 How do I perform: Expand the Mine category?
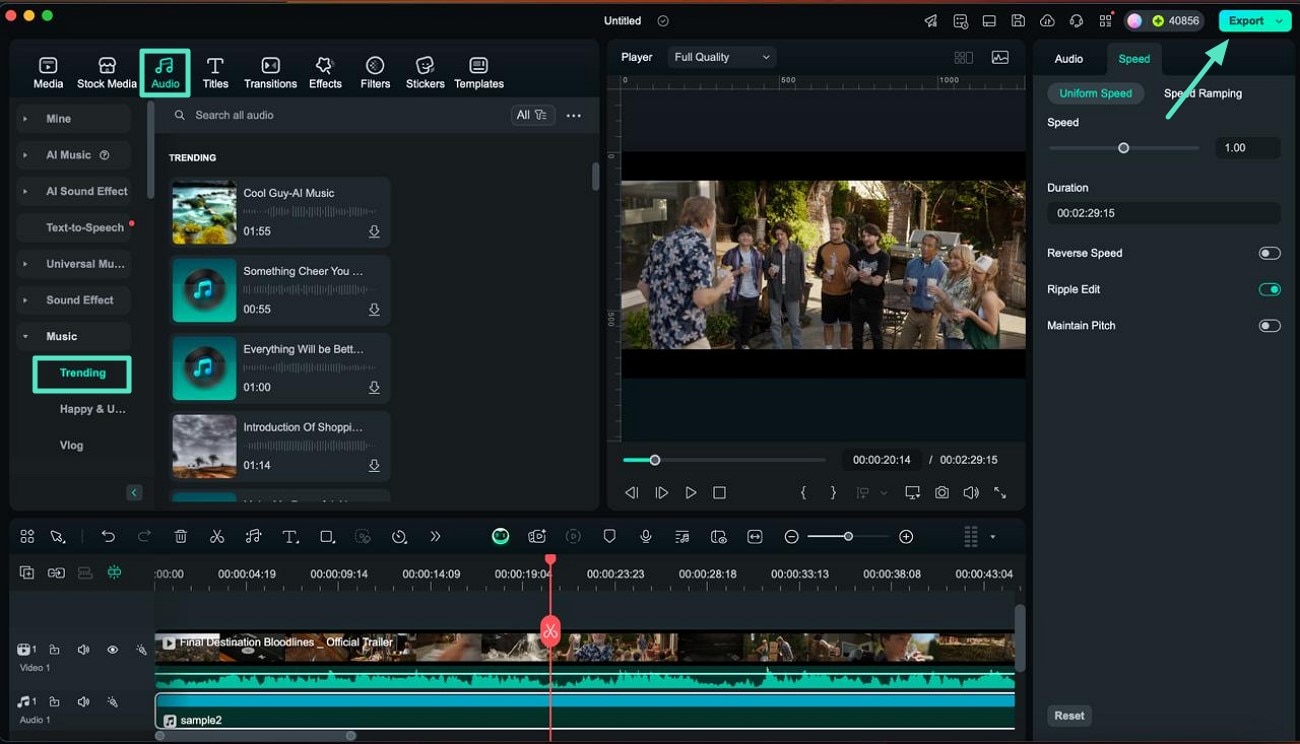[74, 119]
